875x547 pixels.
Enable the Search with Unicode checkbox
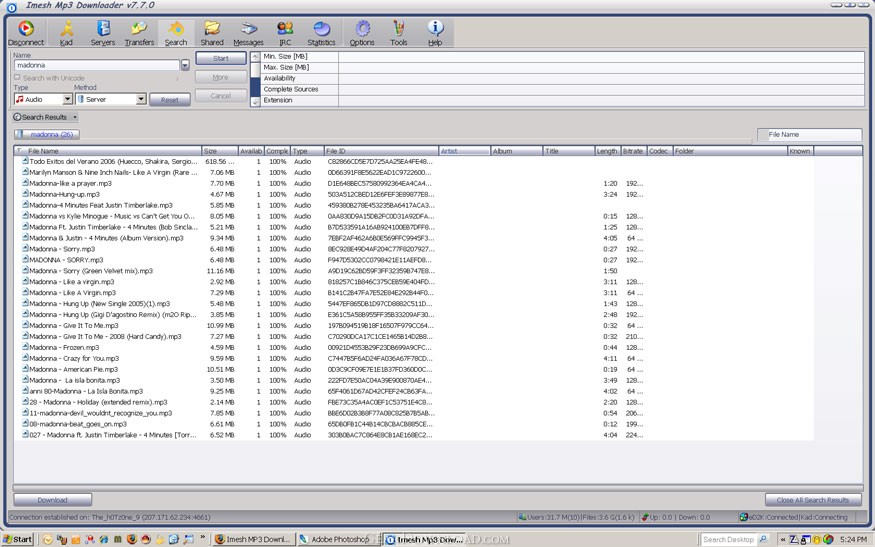point(17,78)
